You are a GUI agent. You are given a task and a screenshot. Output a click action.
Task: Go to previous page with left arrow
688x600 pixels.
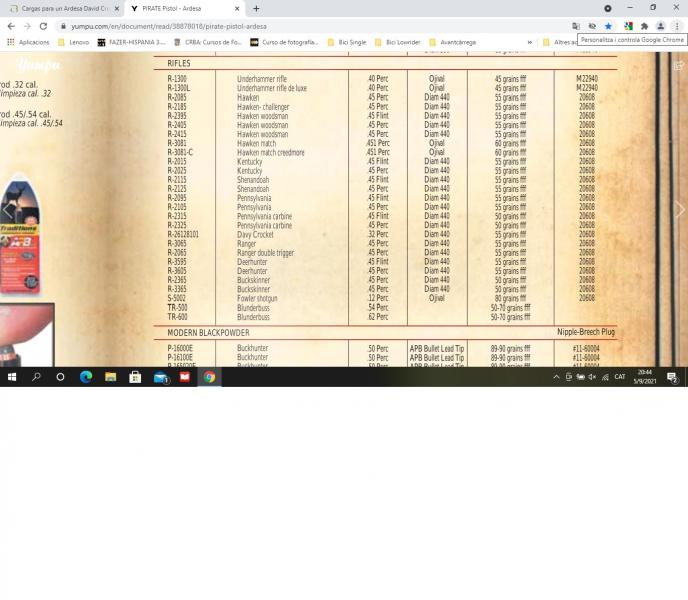pyautogui.click(x=8, y=210)
